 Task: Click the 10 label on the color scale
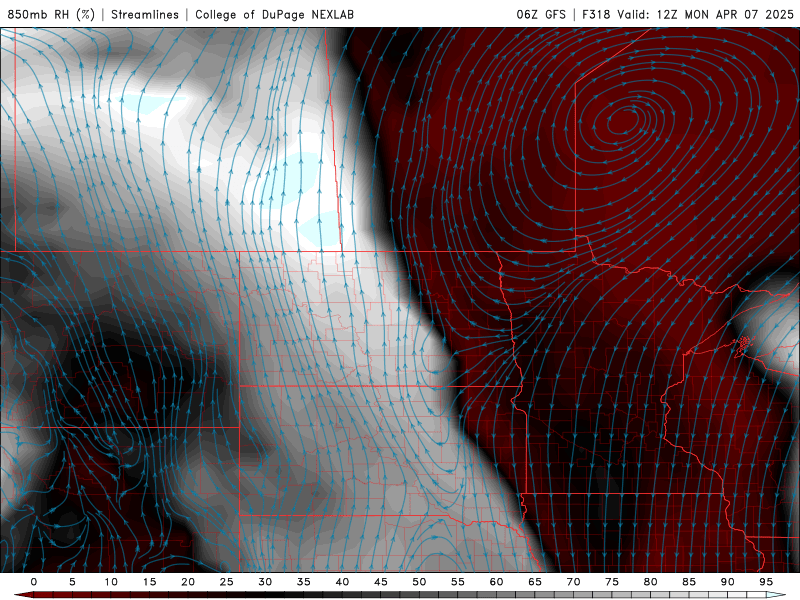pyautogui.click(x=111, y=582)
